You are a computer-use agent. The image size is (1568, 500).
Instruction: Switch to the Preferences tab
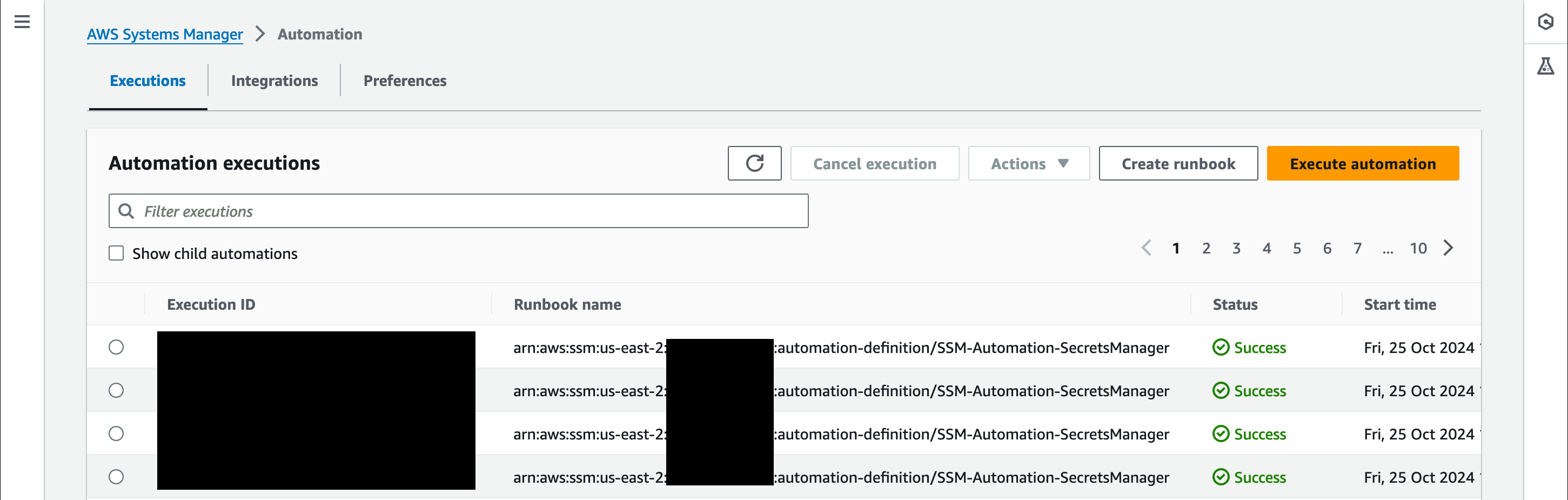click(x=405, y=81)
